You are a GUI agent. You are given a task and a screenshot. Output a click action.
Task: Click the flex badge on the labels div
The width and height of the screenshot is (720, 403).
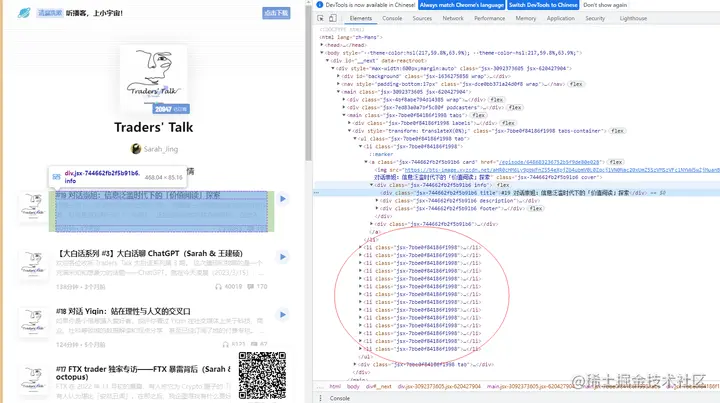[x=508, y=123]
